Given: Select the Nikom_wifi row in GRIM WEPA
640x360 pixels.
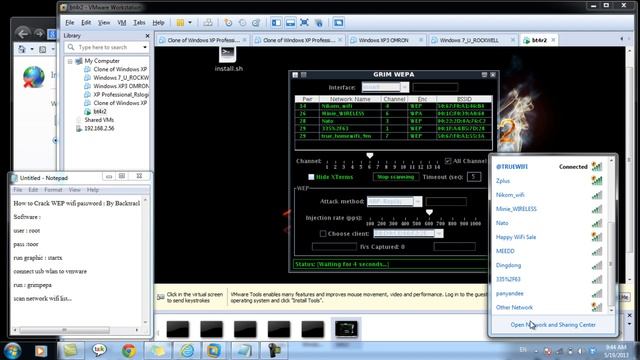Looking at the screenshot, I should tap(393, 106).
